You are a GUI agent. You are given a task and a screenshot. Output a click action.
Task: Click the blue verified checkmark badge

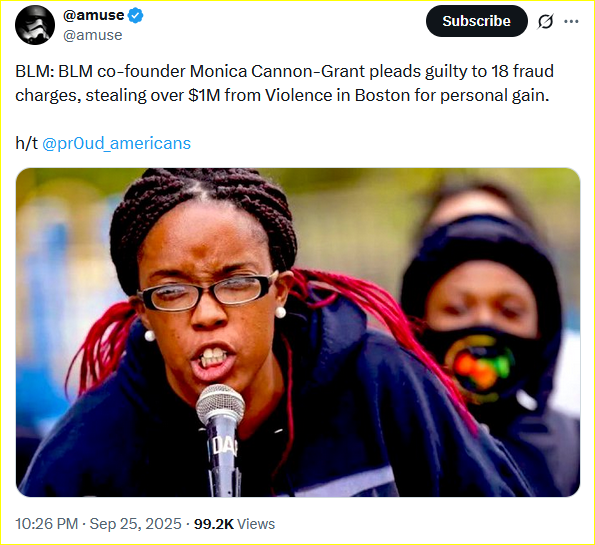135,16
